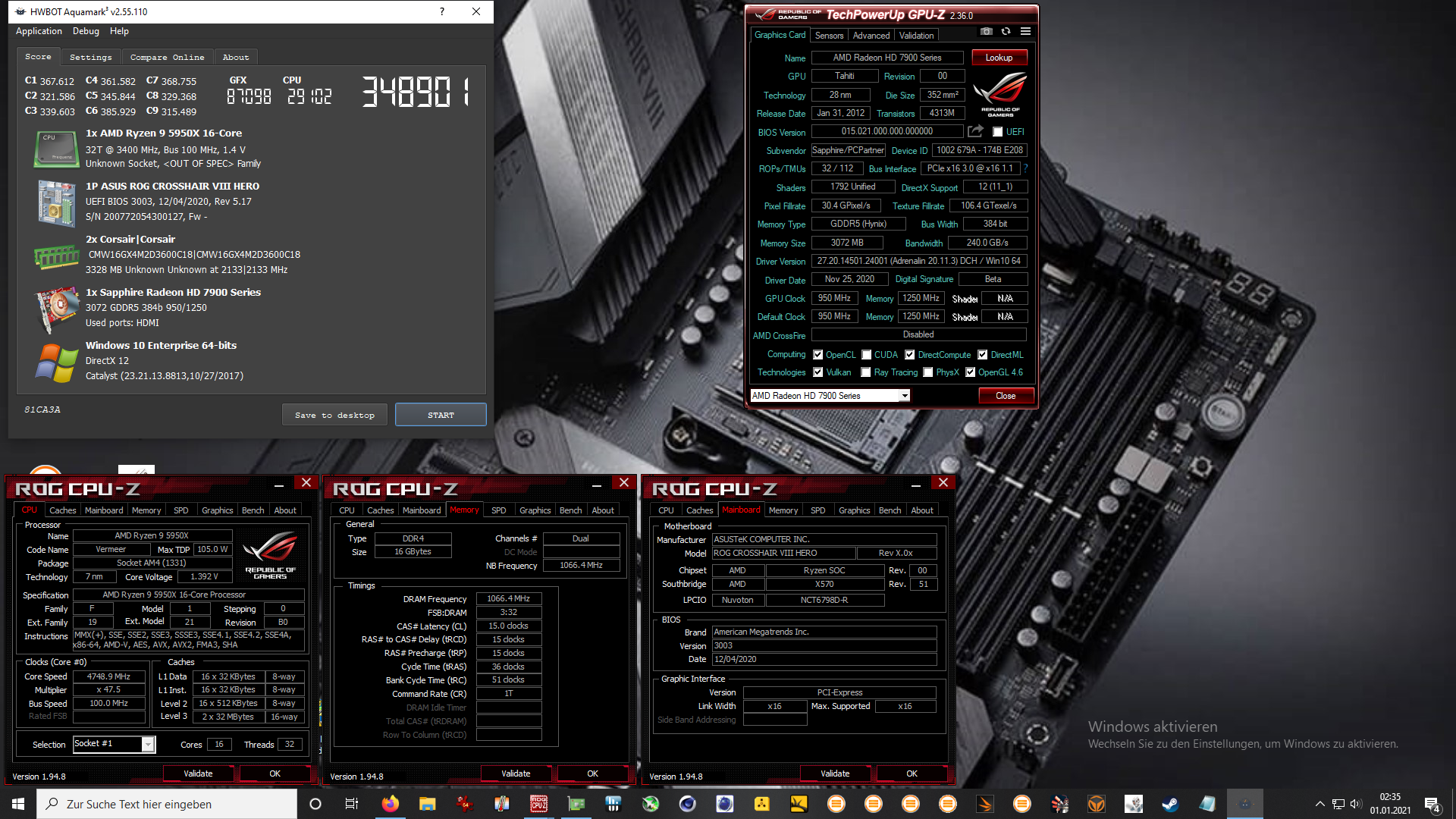Click the network tray icon
1456x819 pixels.
click(x=1338, y=804)
